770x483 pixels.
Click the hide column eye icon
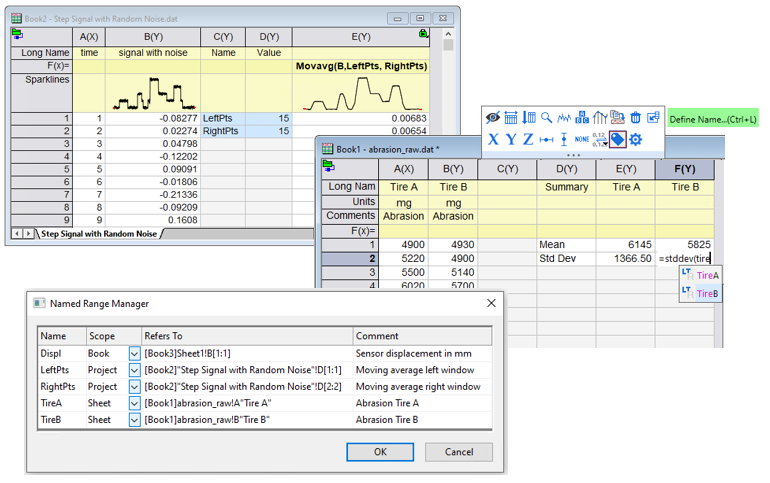pos(493,118)
